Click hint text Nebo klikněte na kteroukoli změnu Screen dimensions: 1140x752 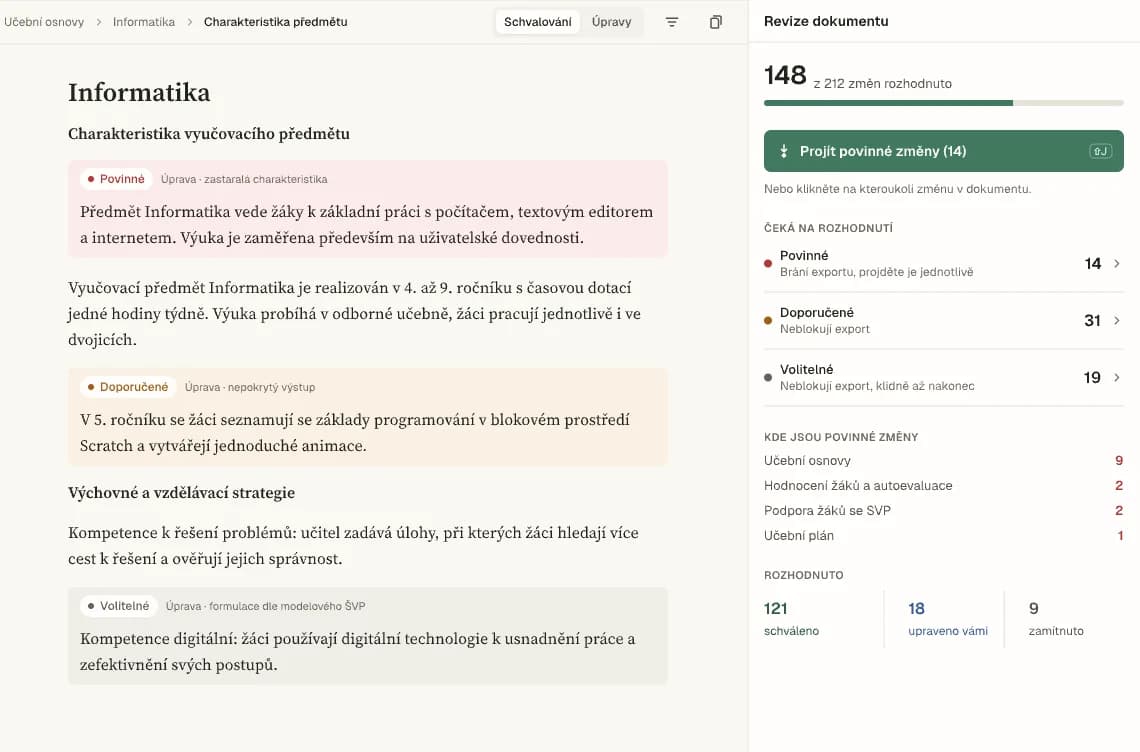(897, 189)
